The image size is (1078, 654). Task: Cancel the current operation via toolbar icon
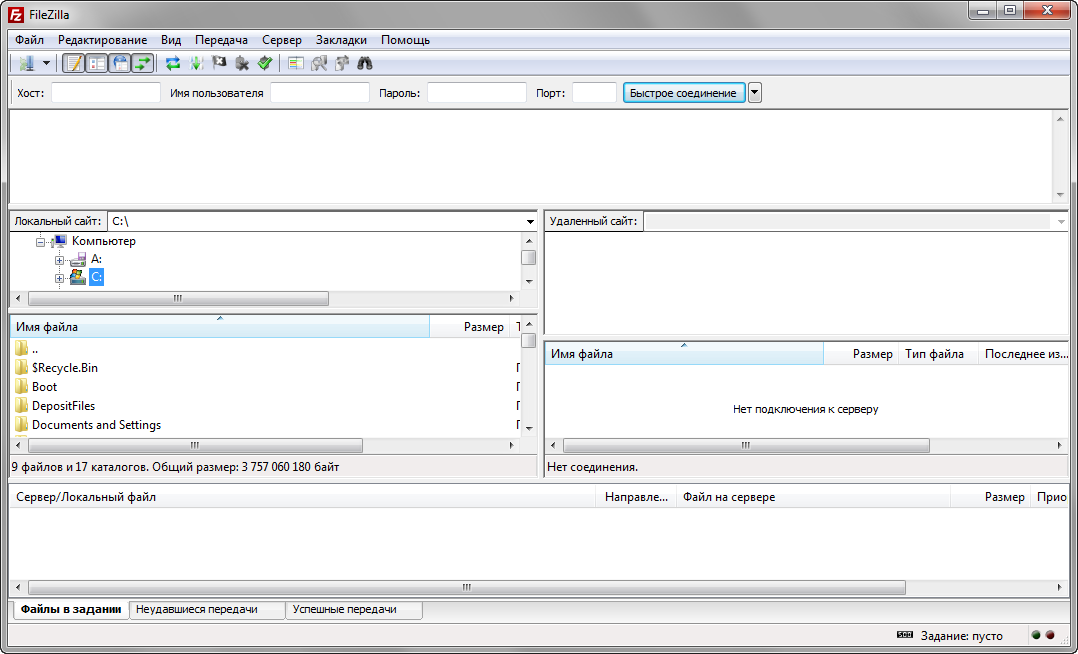[219, 63]
